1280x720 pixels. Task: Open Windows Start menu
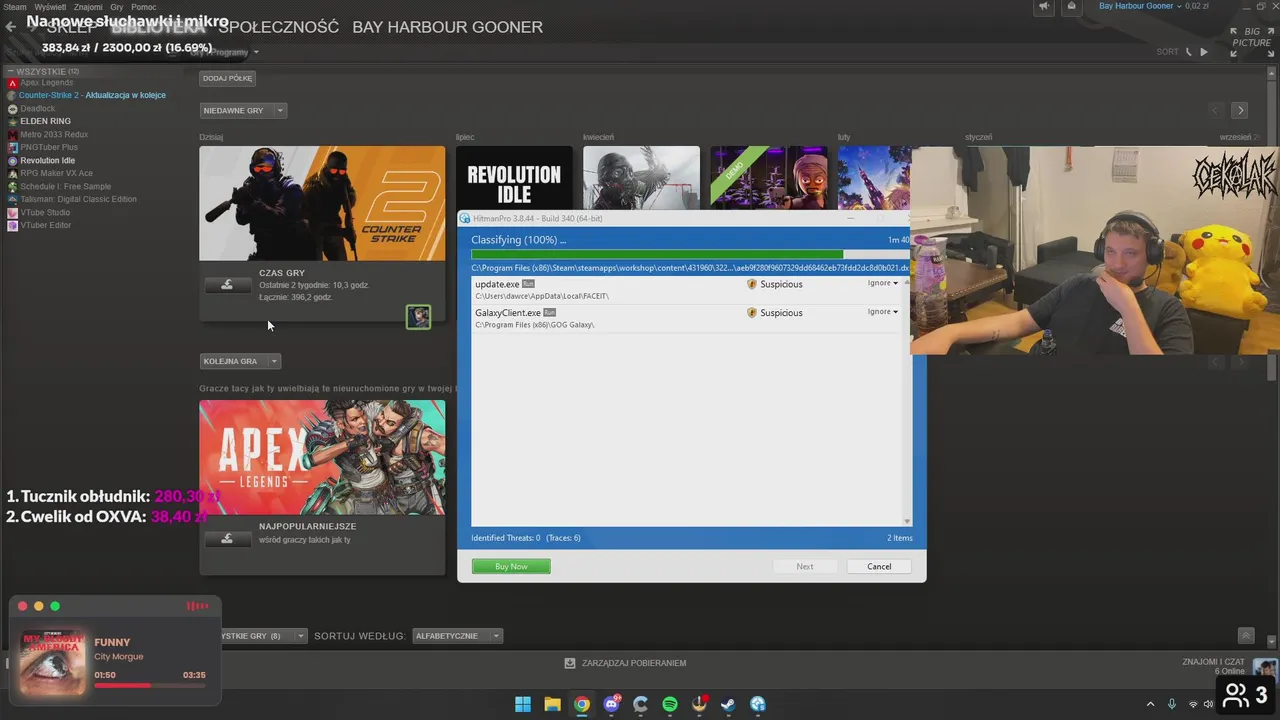pos(523,704)
